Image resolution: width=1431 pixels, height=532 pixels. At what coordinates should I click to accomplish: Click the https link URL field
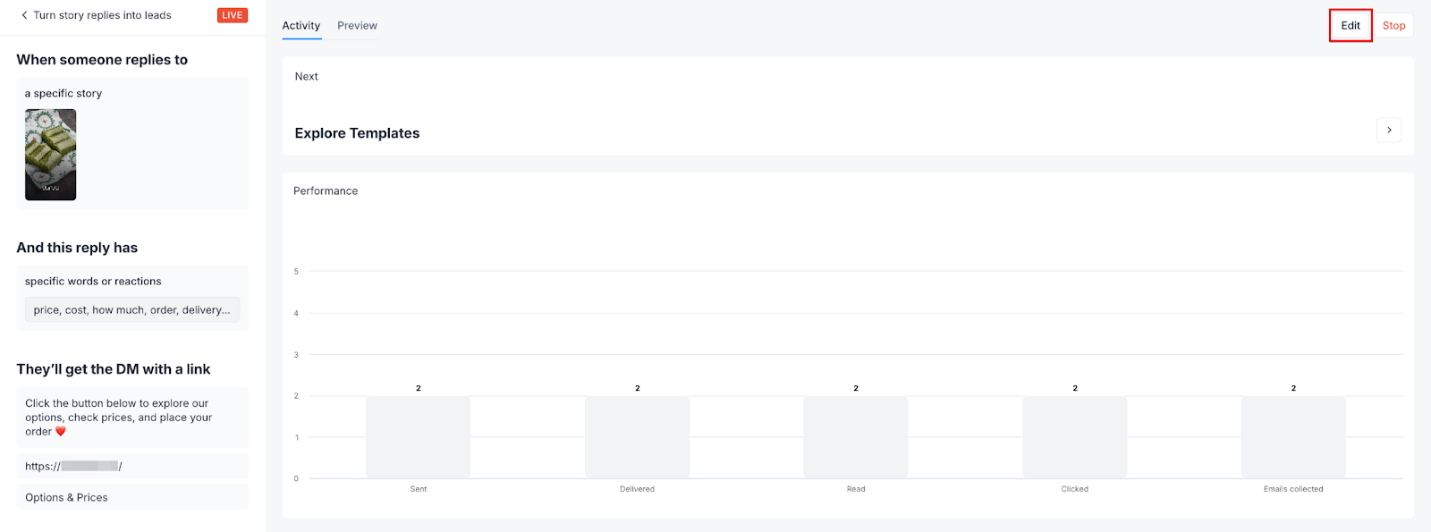point(132,466)
